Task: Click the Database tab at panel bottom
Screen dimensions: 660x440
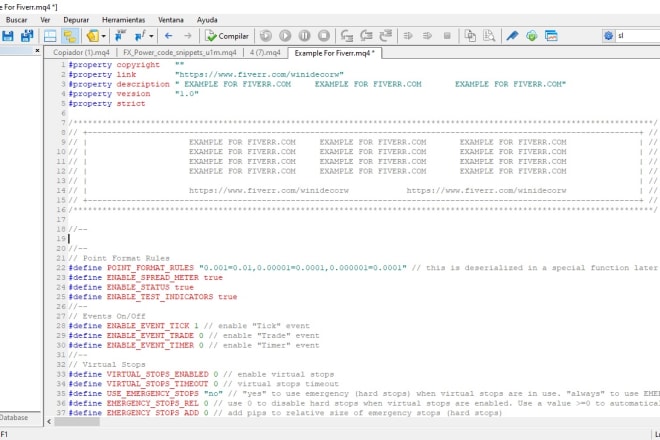Action: pyautogui.click(x=14, y=417)
